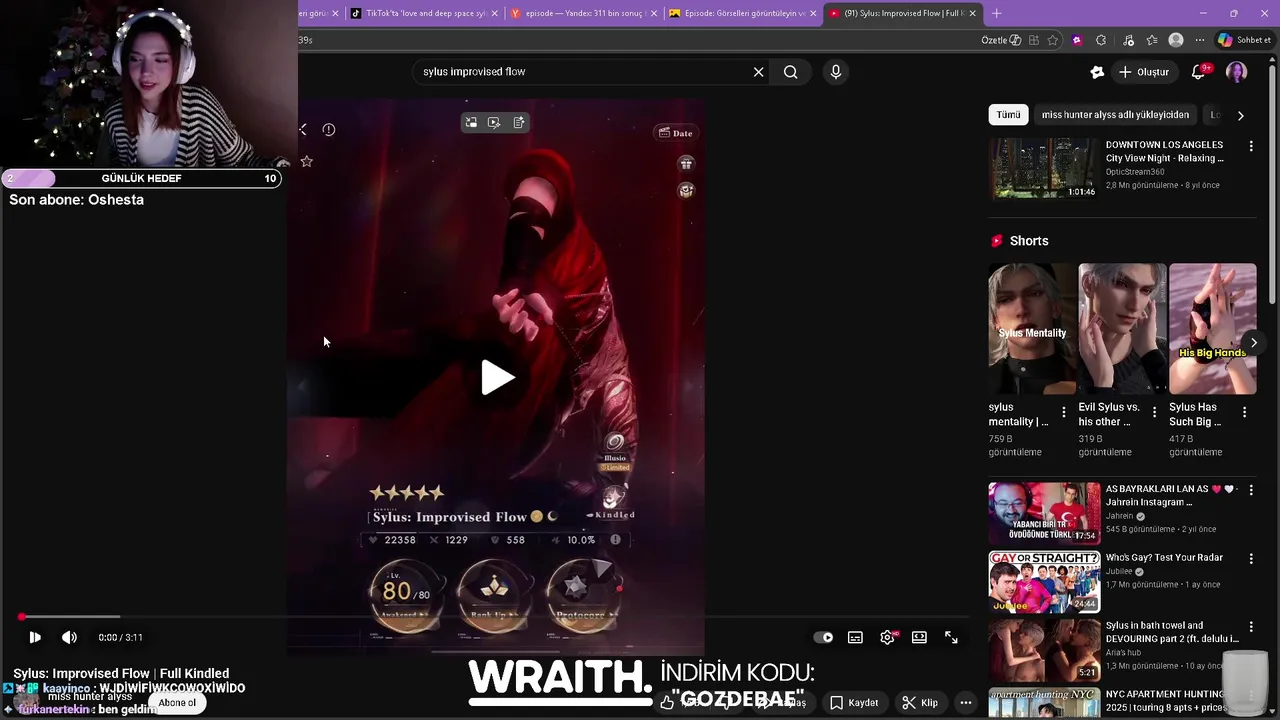This screenshot has width=1280, height=720.
Task: Click the Oluştur create button
Action: (1143, 72)
